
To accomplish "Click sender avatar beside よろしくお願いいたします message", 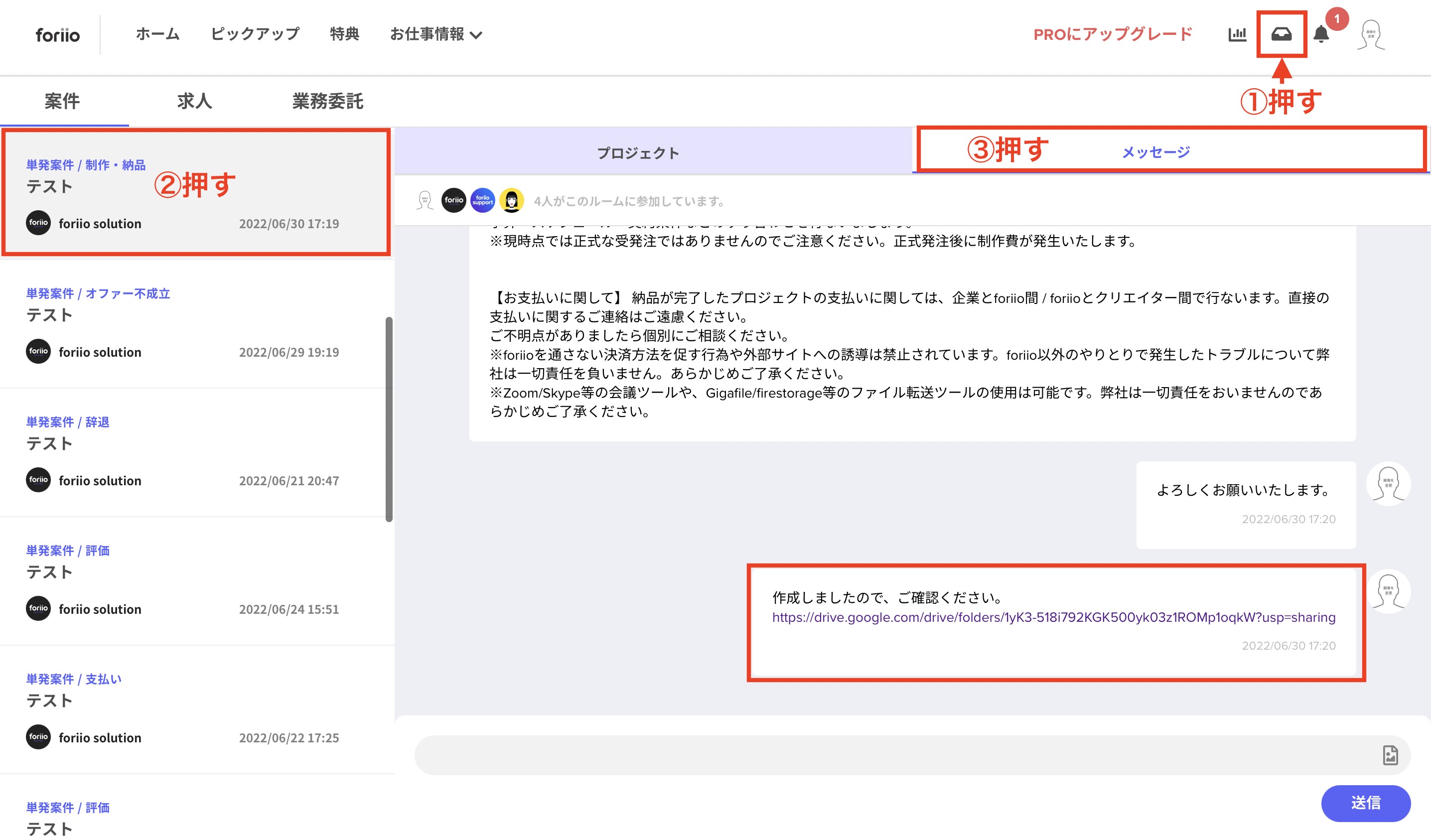I will point(1389,484).
